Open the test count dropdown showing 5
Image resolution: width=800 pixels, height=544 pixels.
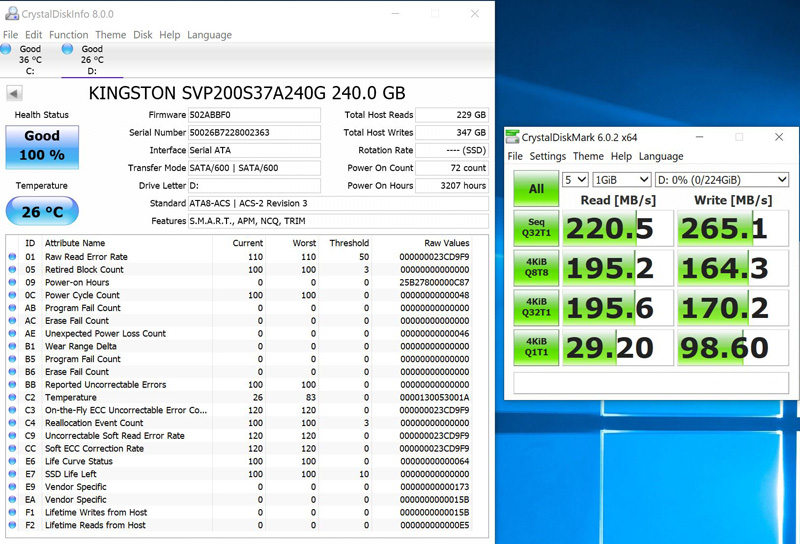(x=575, y=180)
